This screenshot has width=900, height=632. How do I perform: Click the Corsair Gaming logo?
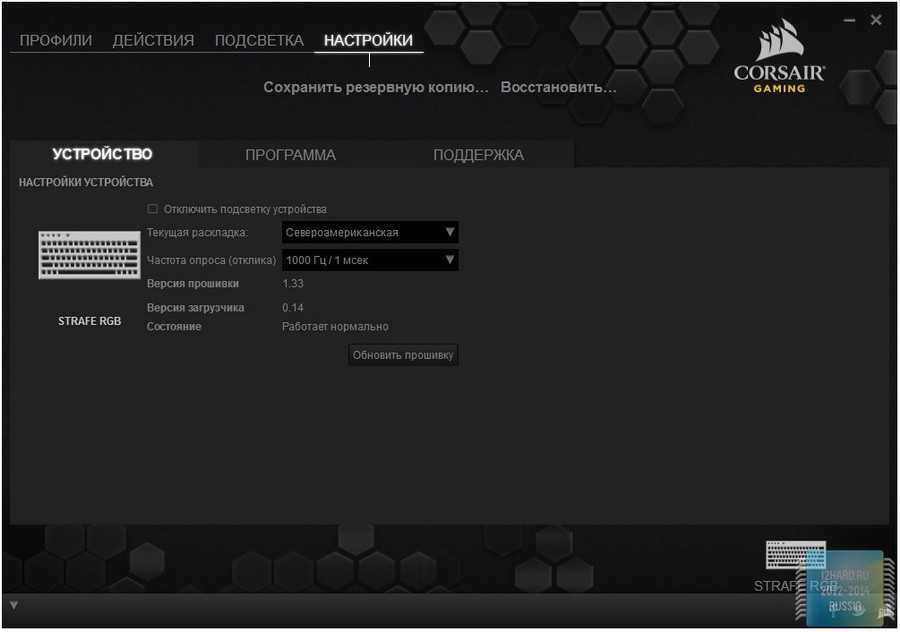tap(779, 60)
